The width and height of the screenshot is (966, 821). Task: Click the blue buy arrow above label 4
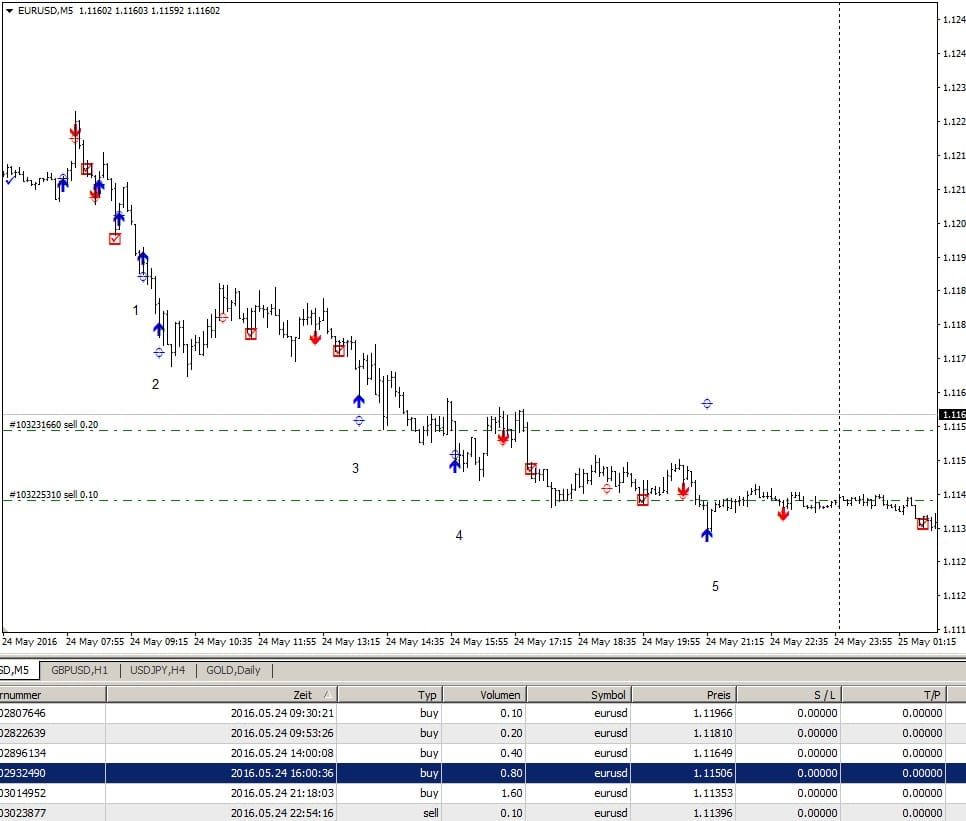pos(455,465)
